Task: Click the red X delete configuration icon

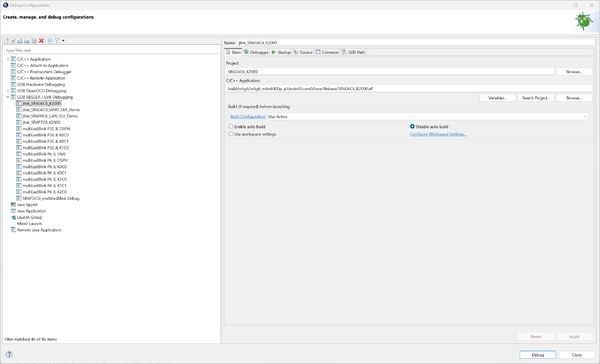Action: tap(41, 41)
